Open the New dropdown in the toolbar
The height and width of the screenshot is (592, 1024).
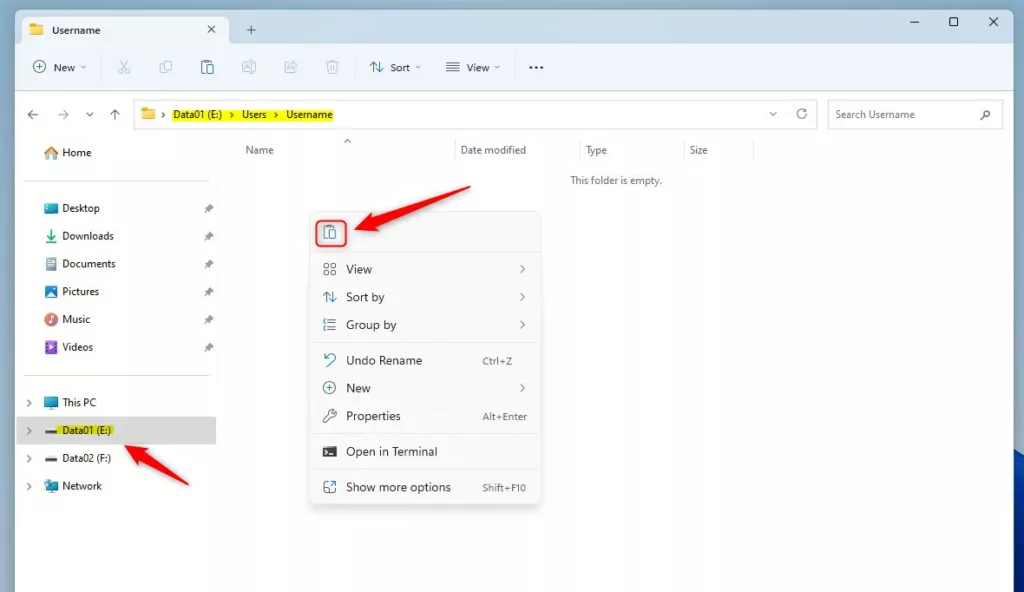[59, 67]
